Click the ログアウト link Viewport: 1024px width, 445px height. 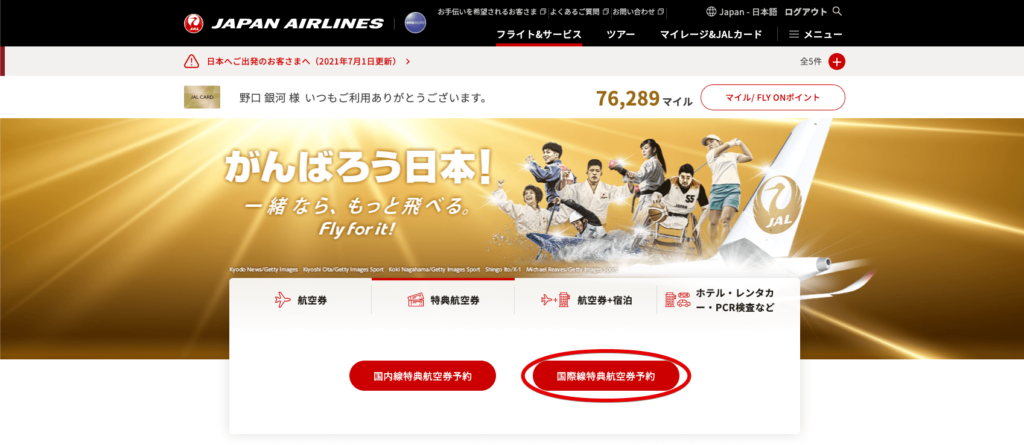[806, 12]
